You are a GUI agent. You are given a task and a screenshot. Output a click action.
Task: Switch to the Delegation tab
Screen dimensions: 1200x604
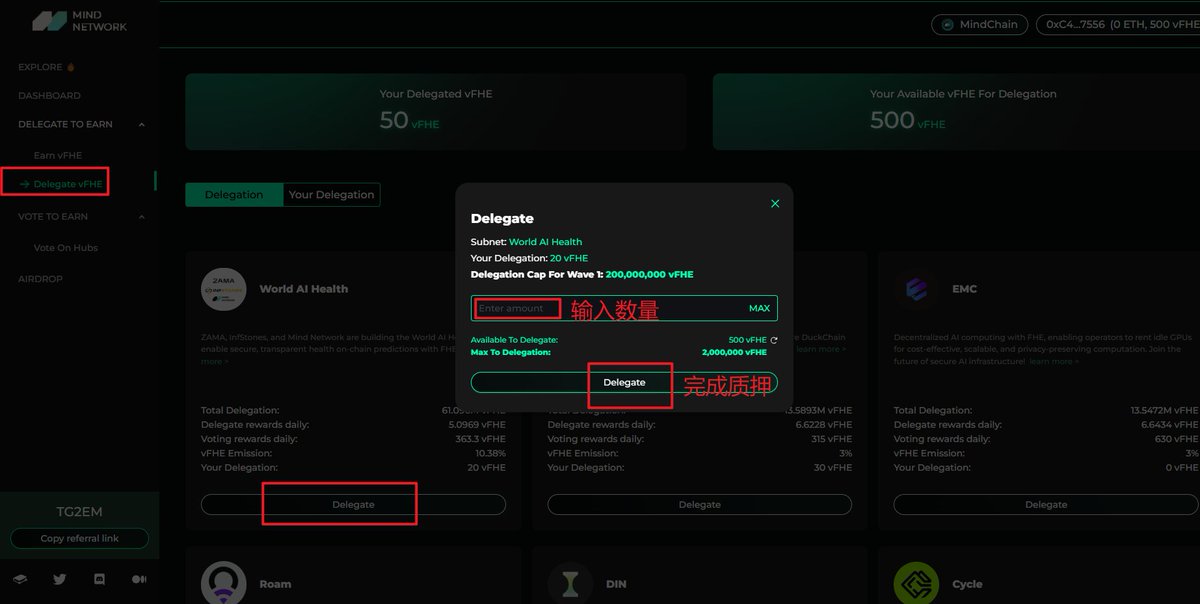tap(234, 195)
